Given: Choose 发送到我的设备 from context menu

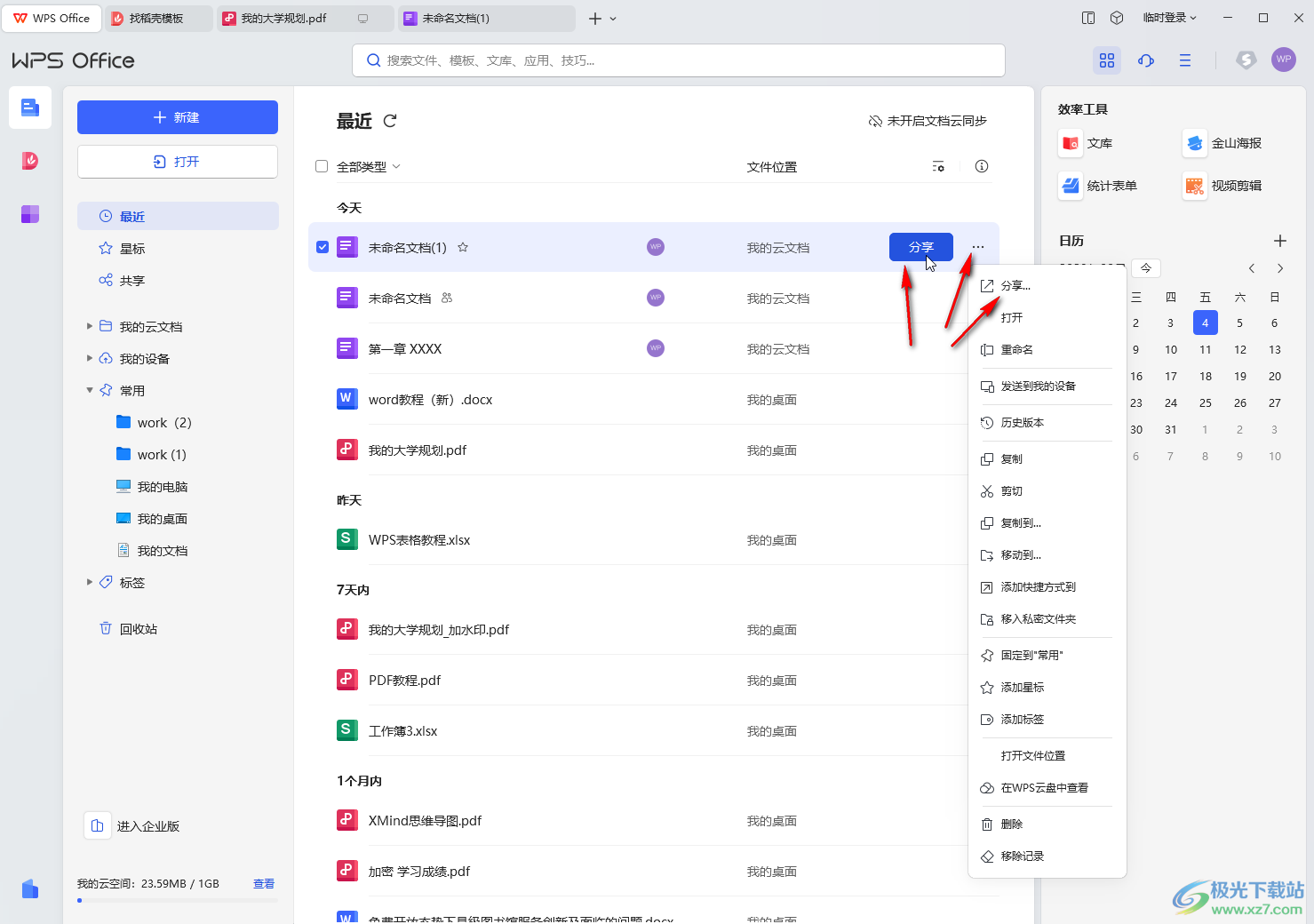Looking at the screenshot, I should pyautogui.click(x=1047, y=386).
